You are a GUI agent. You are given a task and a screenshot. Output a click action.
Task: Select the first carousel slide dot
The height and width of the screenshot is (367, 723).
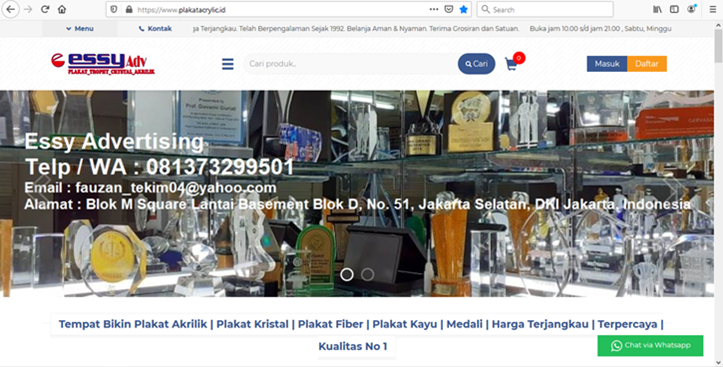[347, 275]
